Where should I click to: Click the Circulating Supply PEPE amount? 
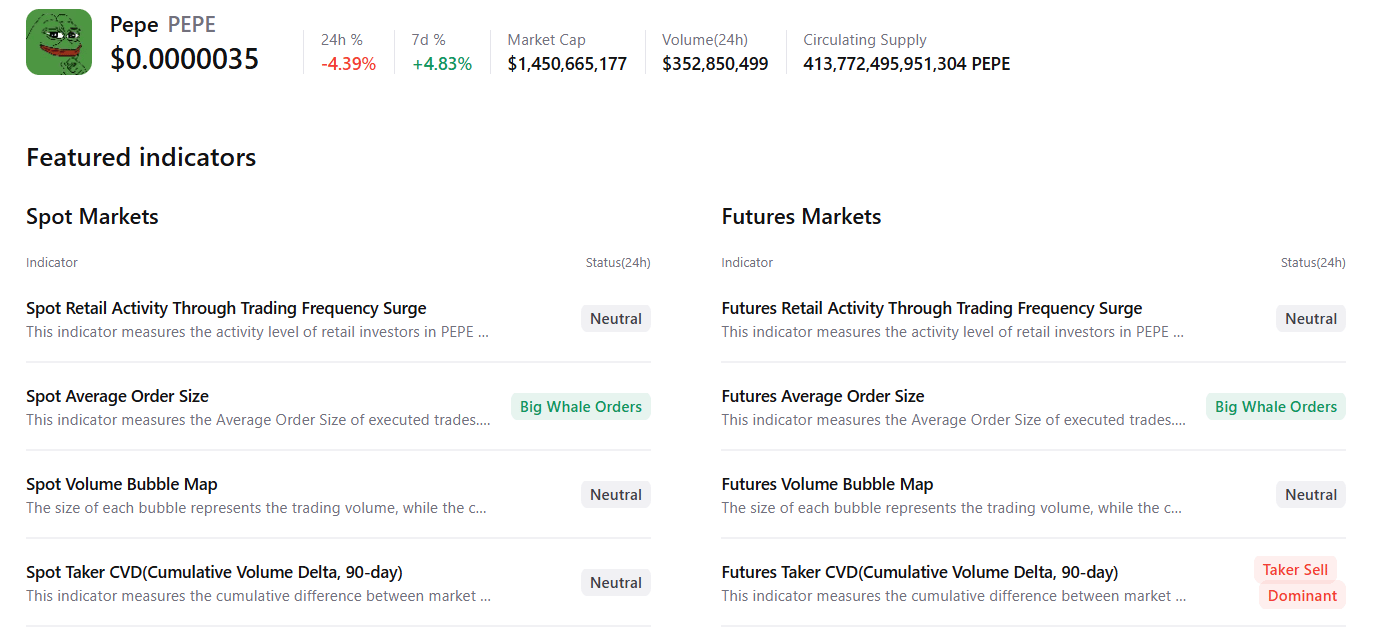click(x=906, y=64)
